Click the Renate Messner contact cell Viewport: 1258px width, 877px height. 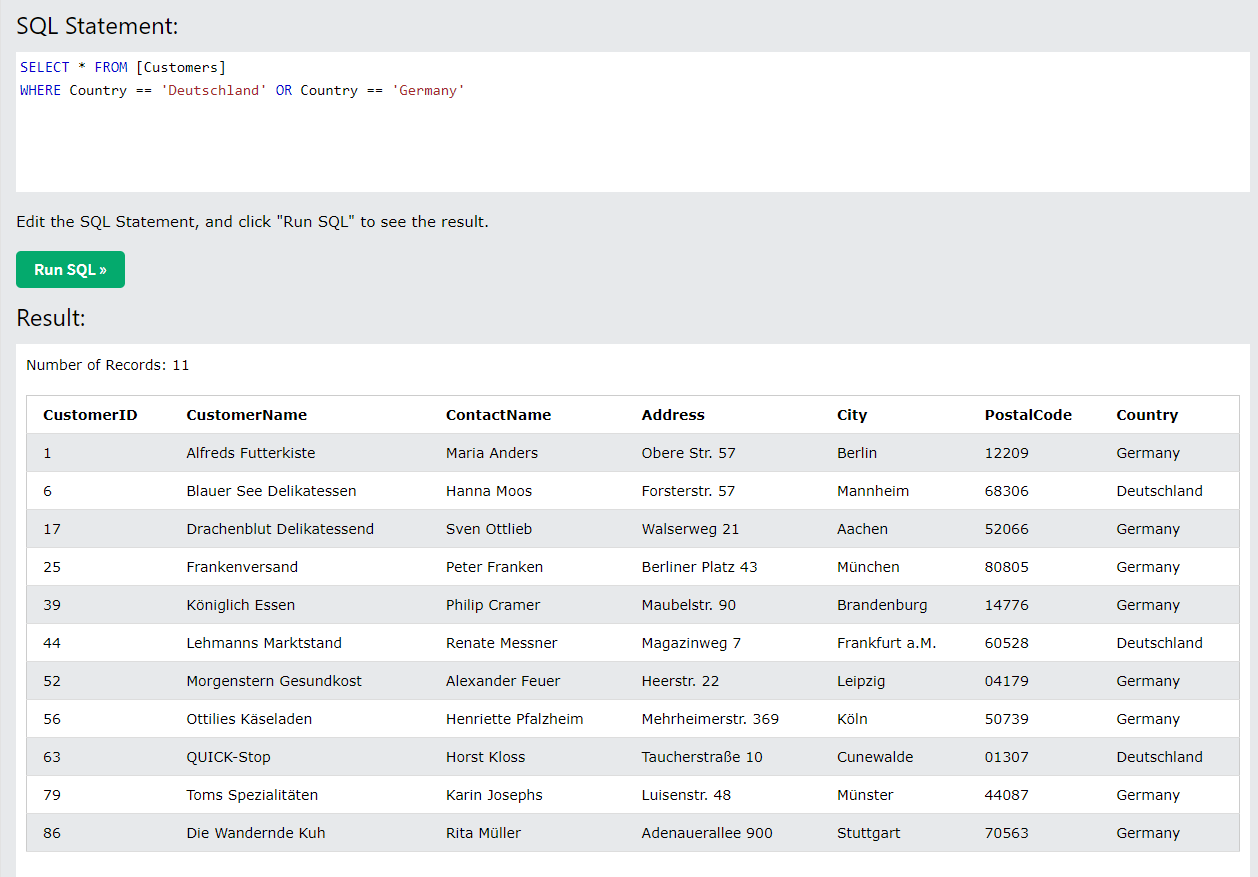502,643
